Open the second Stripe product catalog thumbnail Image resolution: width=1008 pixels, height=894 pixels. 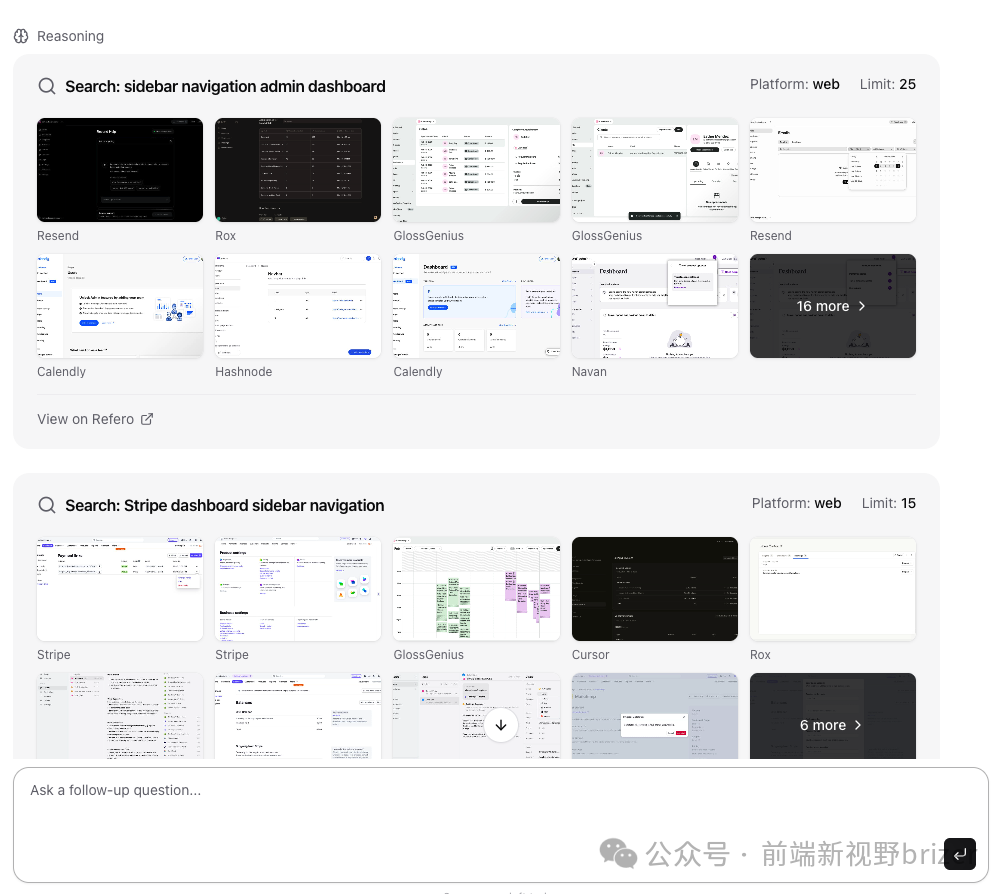tap(298, 589)
